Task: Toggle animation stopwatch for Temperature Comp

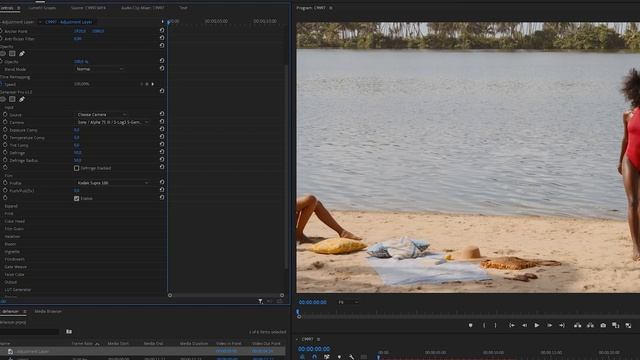Action: (5, 137)
